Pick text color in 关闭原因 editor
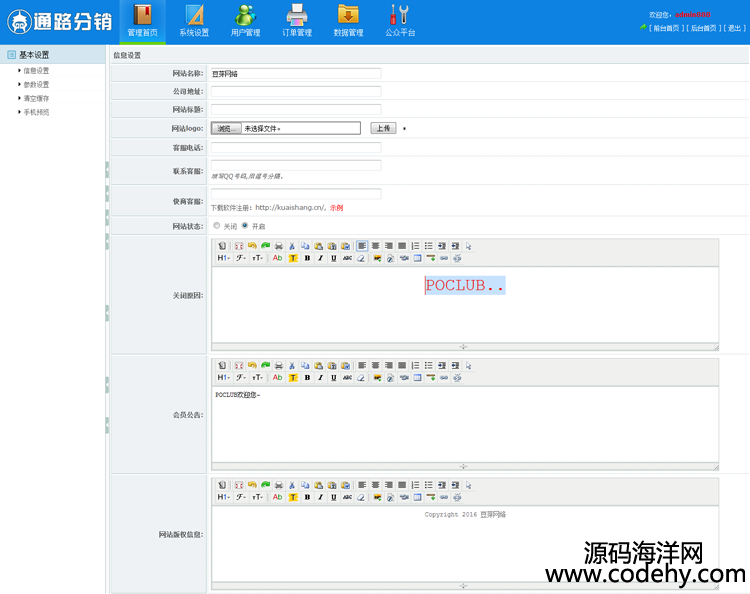 (277, 258)
